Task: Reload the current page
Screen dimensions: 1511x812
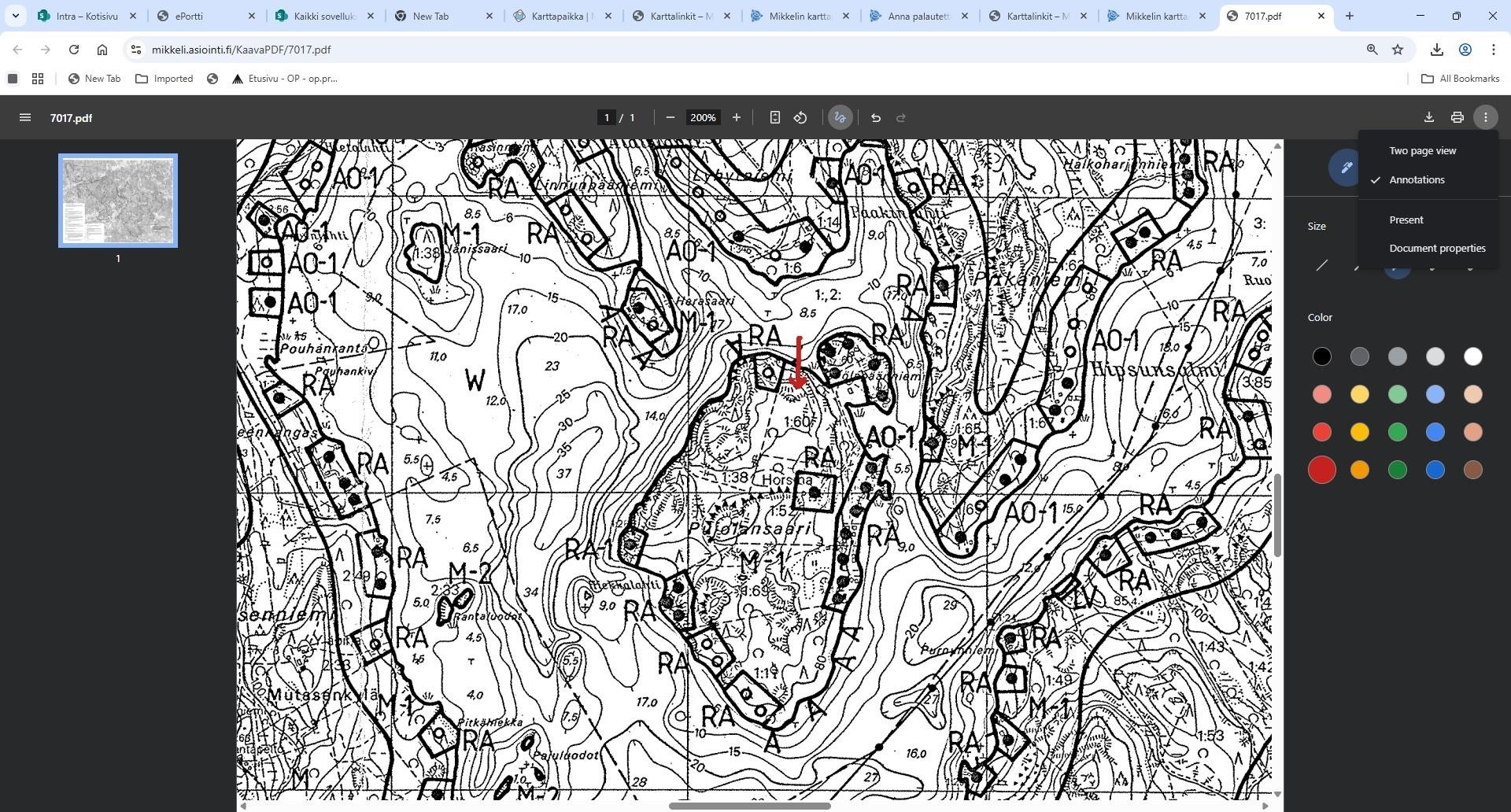Action: 74,50
